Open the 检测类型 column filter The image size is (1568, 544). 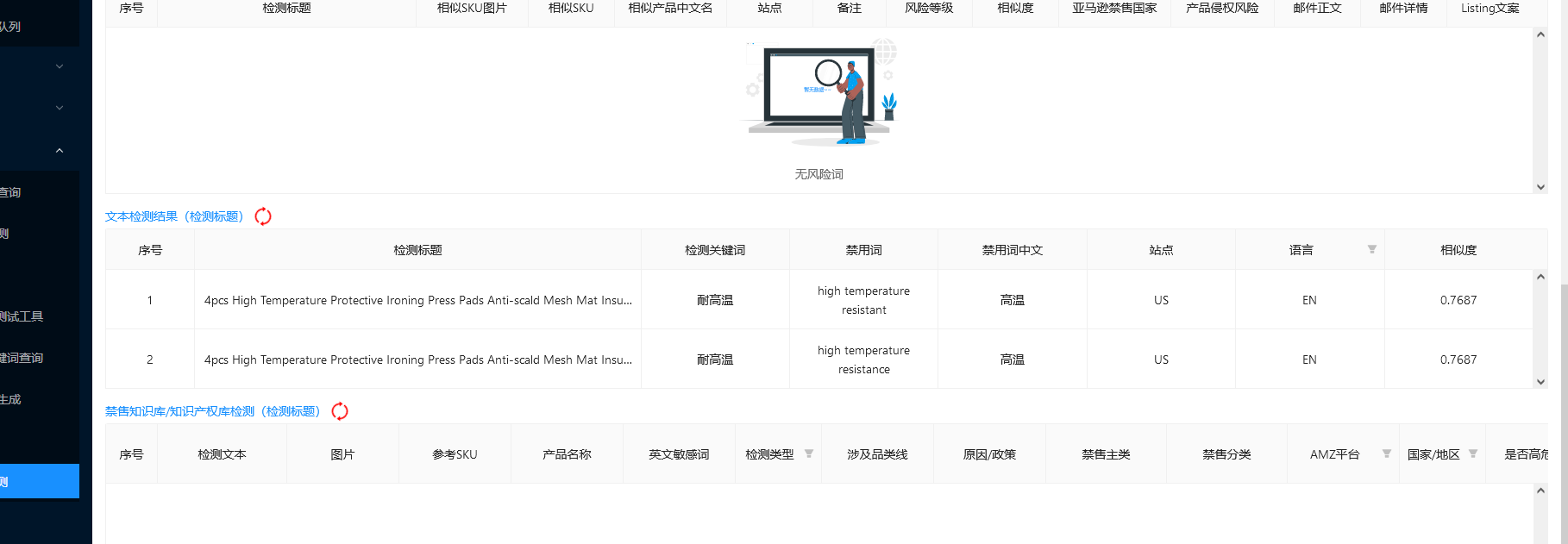(x=809, y=453)
